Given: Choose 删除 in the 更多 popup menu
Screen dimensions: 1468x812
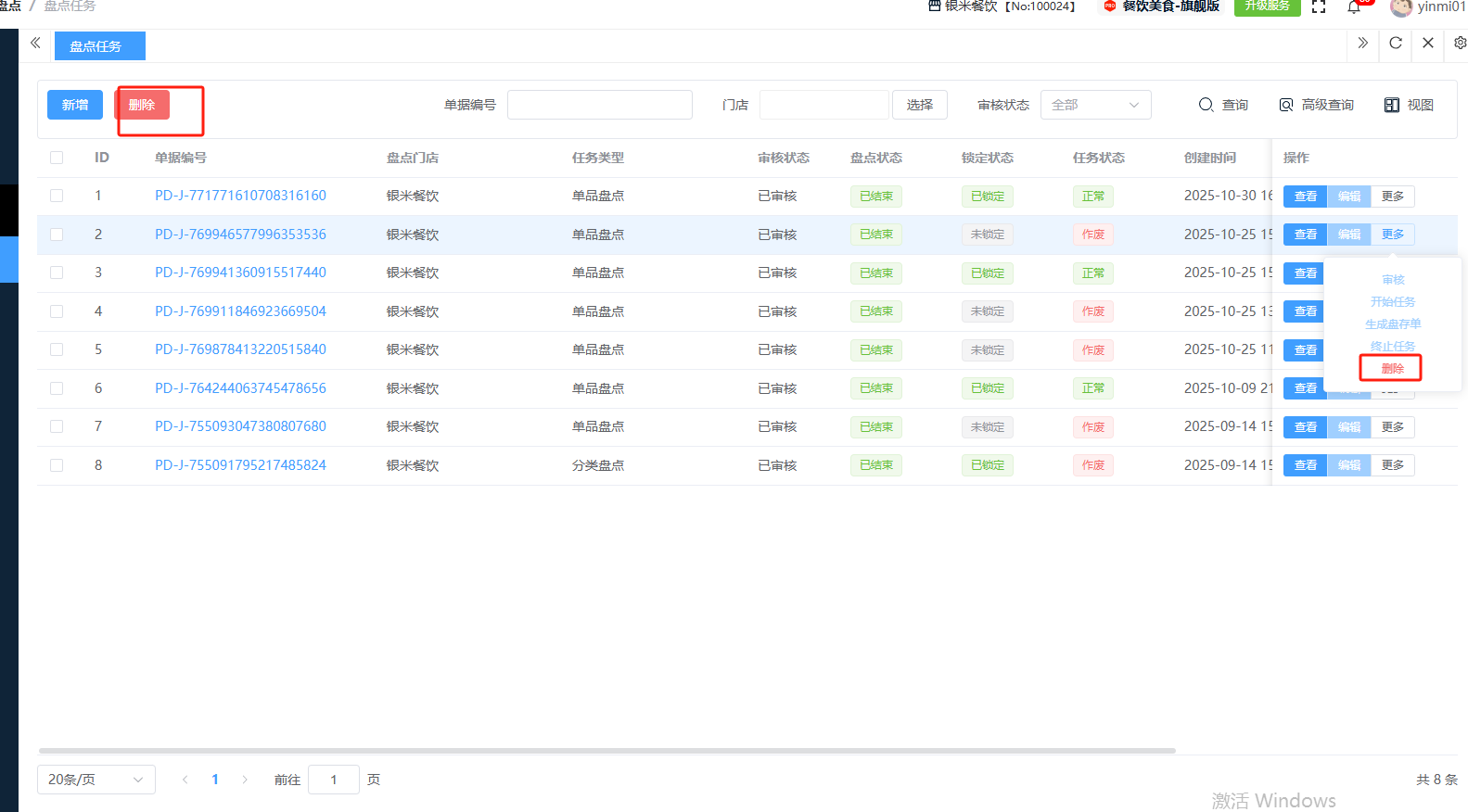Looking at the screenshot, I should tap(1391, 369).
